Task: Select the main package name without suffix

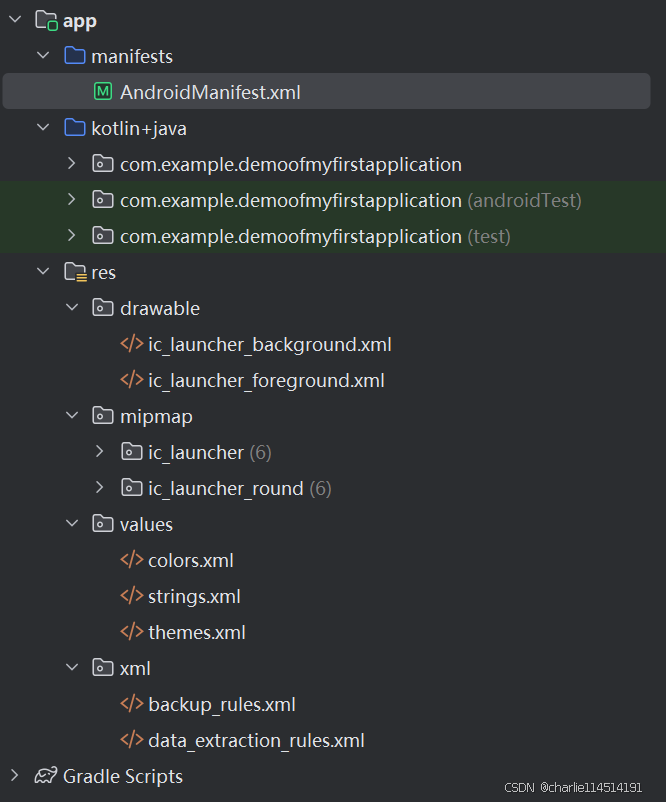Action: (291, 165)
